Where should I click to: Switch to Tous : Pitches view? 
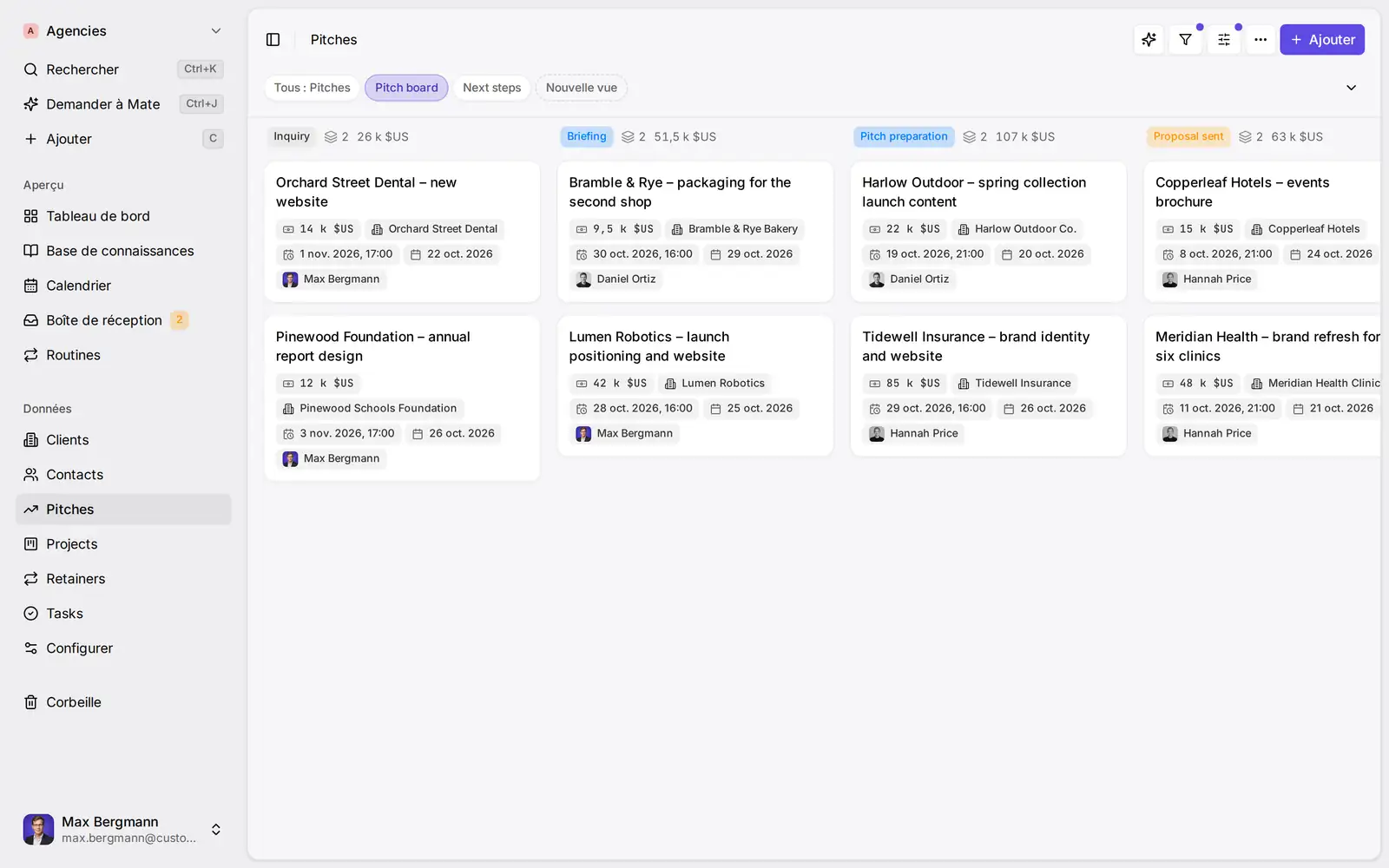313,88
